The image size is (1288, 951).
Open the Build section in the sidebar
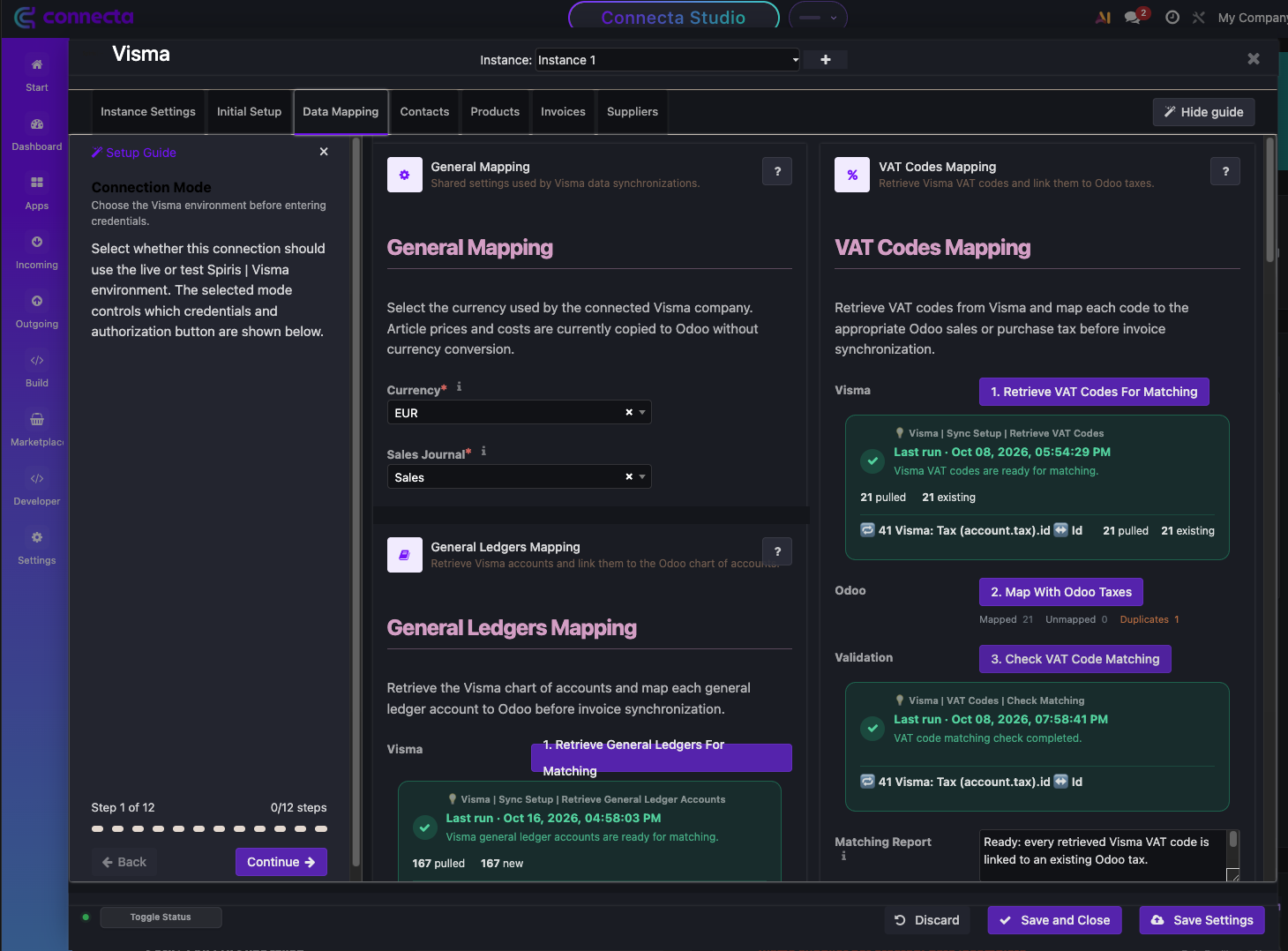point(36,371)
